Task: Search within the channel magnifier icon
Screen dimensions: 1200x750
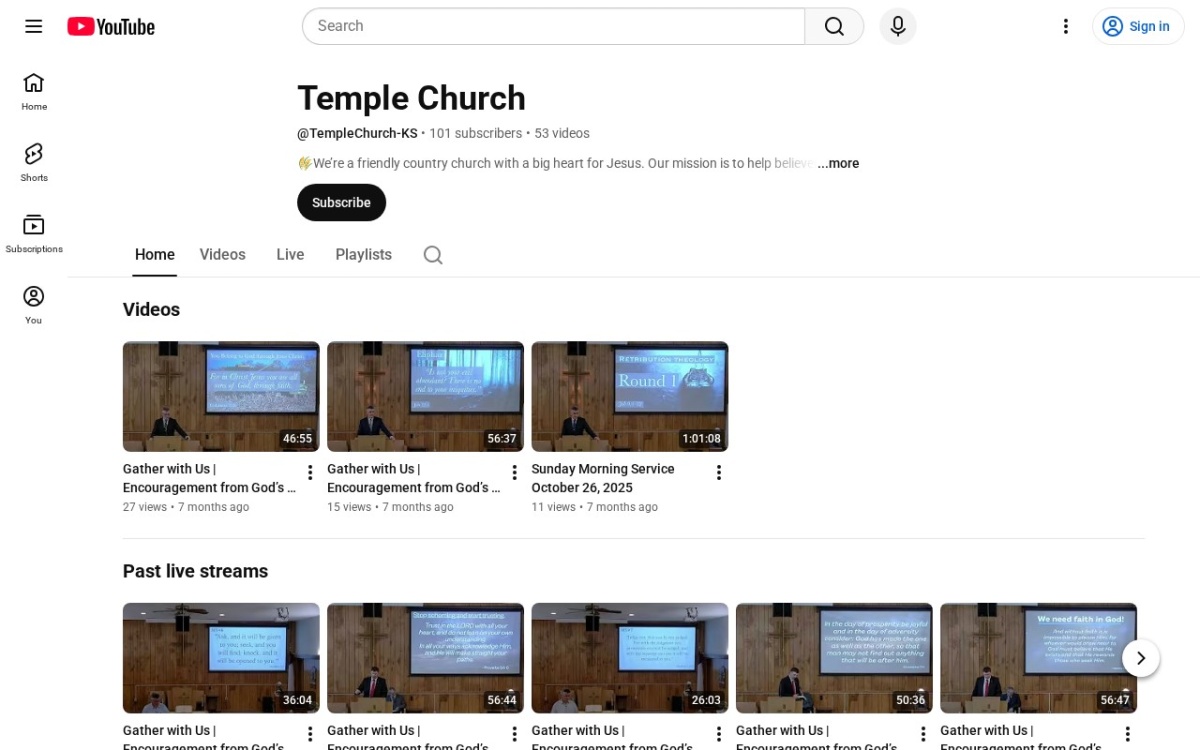Action: click(433, 255)
